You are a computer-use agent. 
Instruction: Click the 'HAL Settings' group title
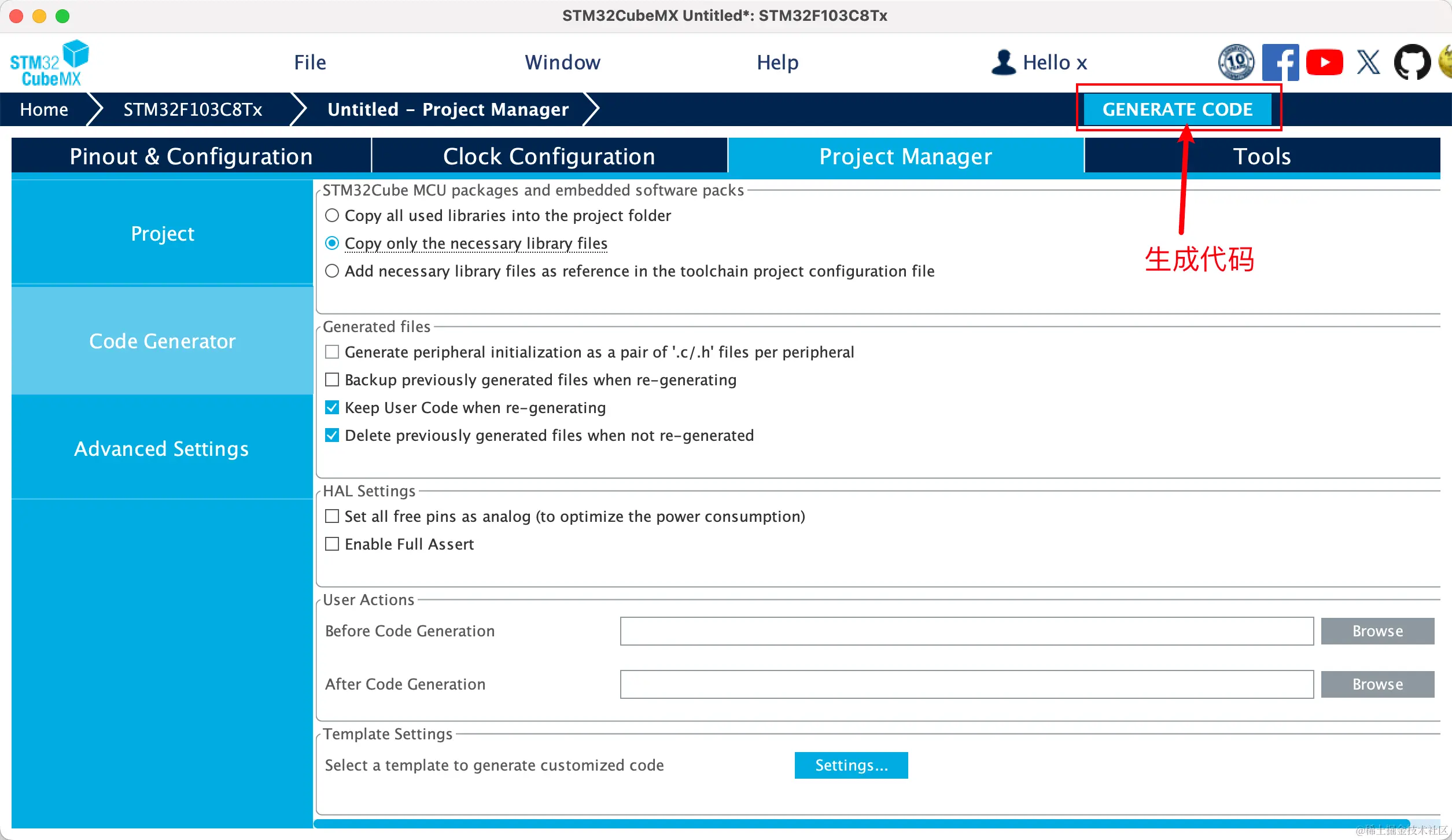(369, 491)
